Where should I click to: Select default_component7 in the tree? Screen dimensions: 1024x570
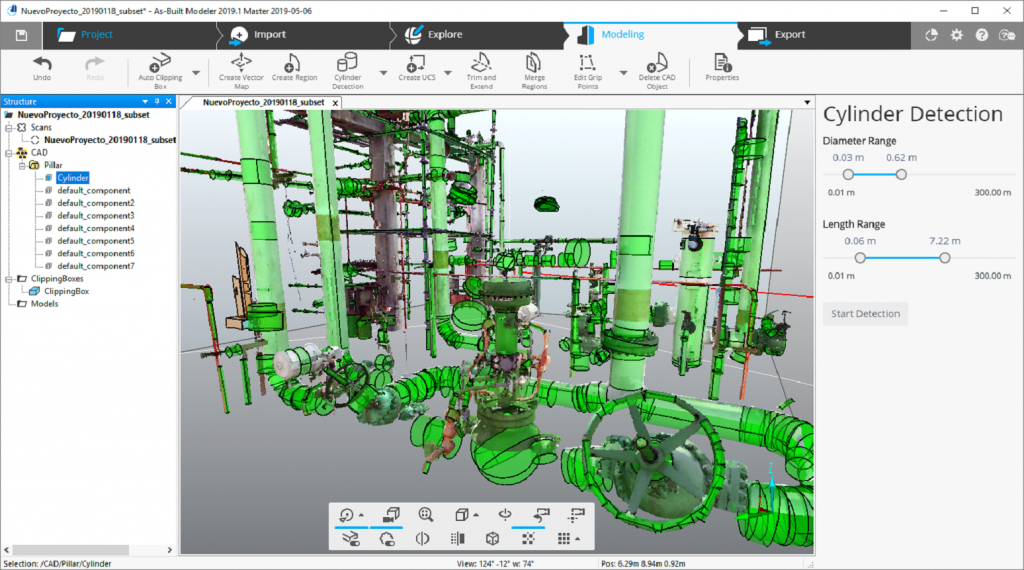pos(96,266)
